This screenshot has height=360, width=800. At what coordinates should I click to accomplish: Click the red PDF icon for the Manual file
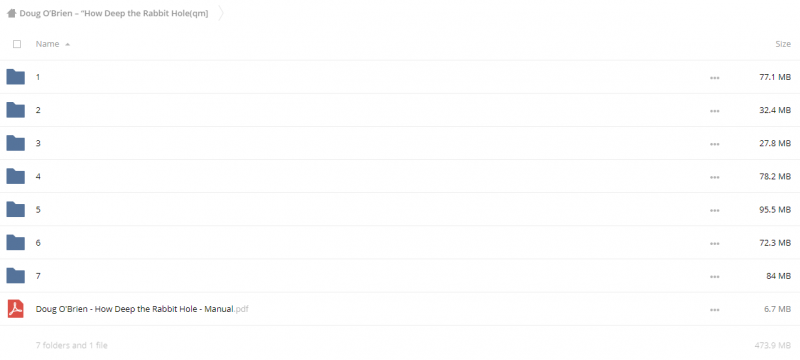pyautogui.click(x=15, y=309)
